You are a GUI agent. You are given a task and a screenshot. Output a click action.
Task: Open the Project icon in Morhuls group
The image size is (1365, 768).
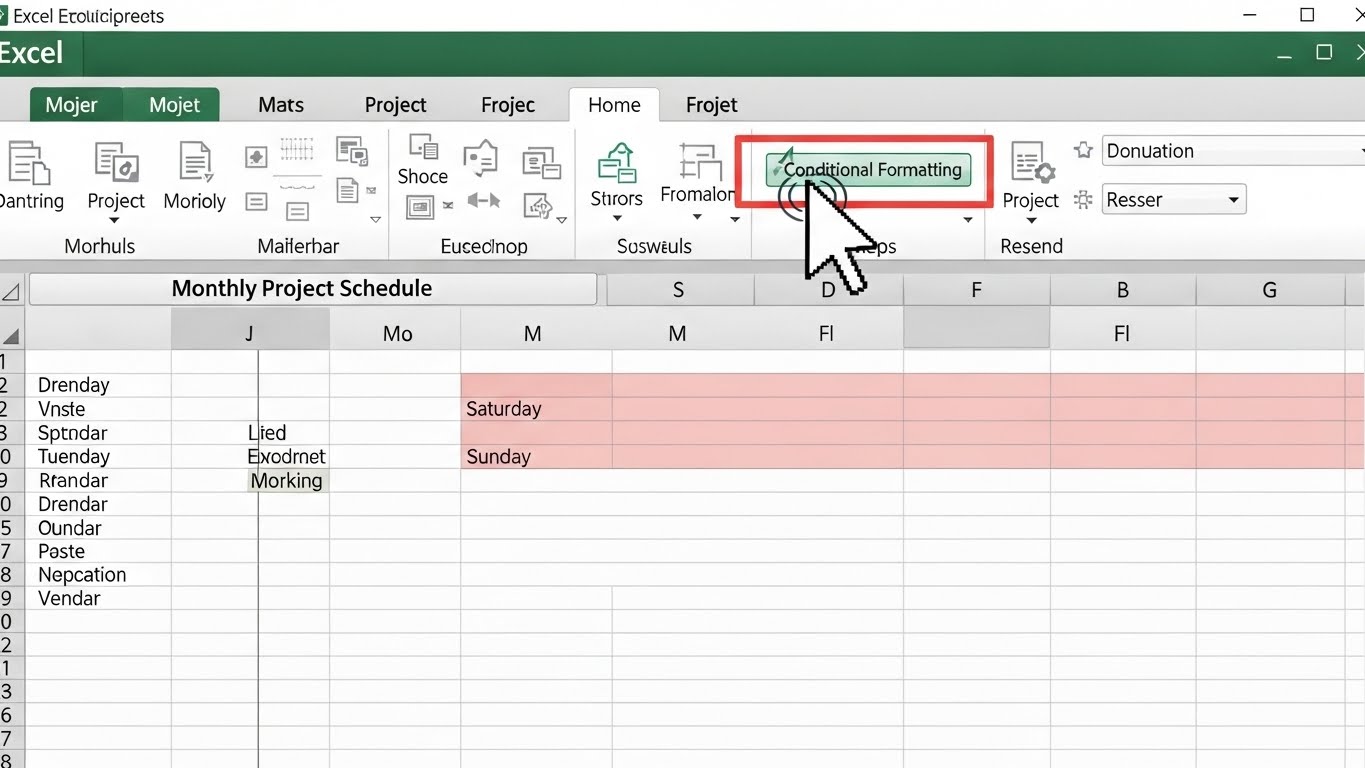pos(116,163)
